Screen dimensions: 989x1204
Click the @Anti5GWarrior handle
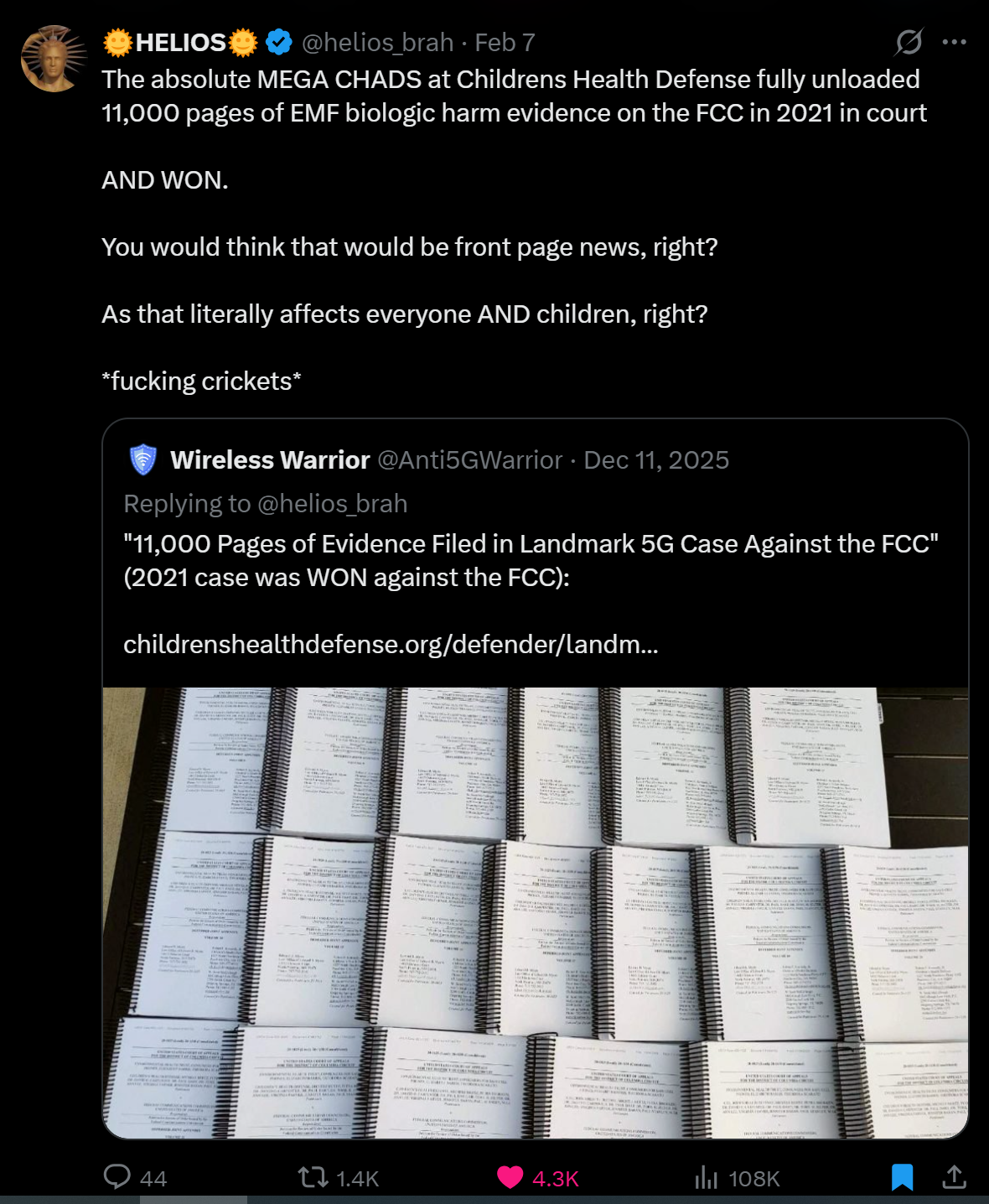click(469, 459)
